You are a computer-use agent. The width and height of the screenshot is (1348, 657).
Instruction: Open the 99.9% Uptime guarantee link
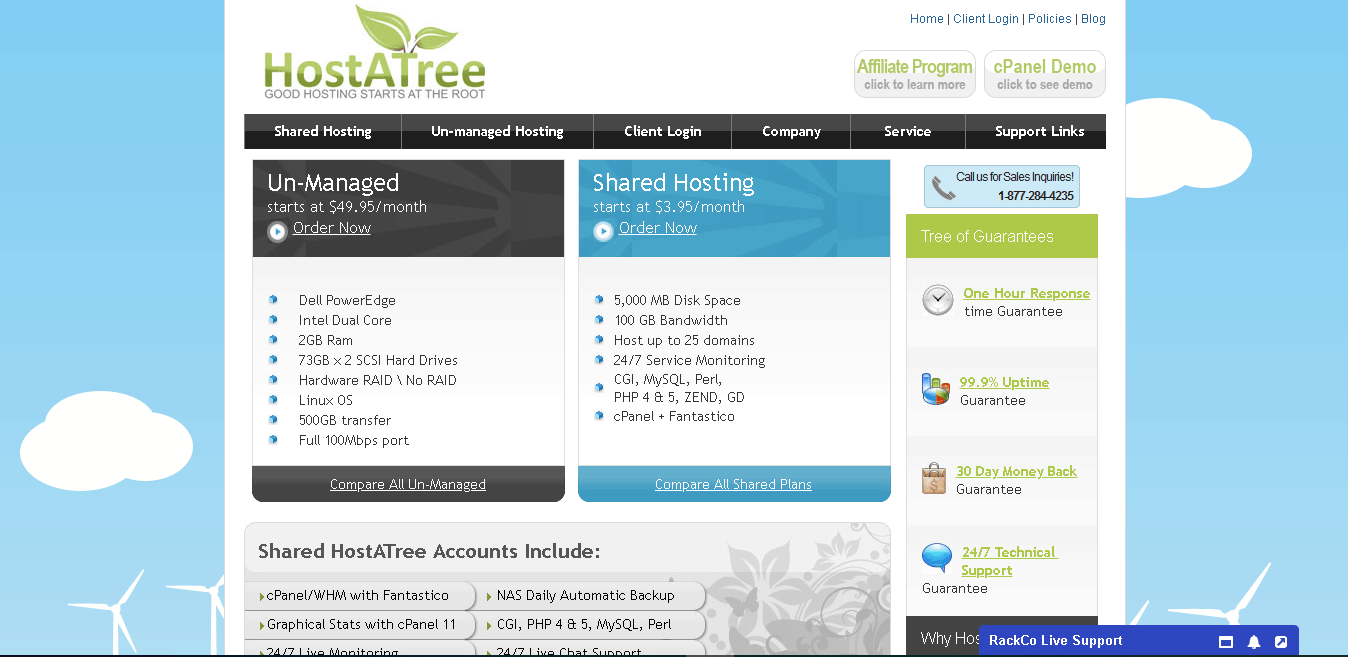[x=1004, y=382]
